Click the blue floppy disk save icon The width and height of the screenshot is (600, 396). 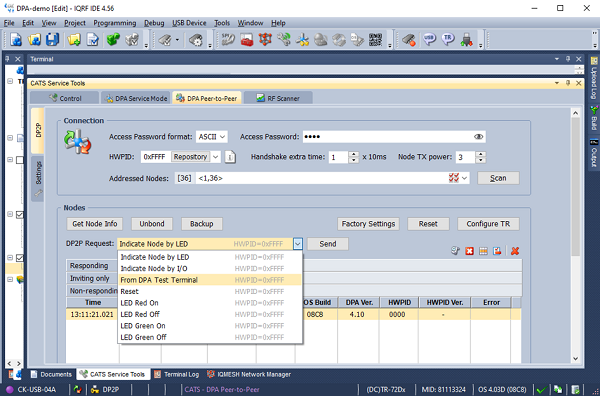click(x=52, y=39)
